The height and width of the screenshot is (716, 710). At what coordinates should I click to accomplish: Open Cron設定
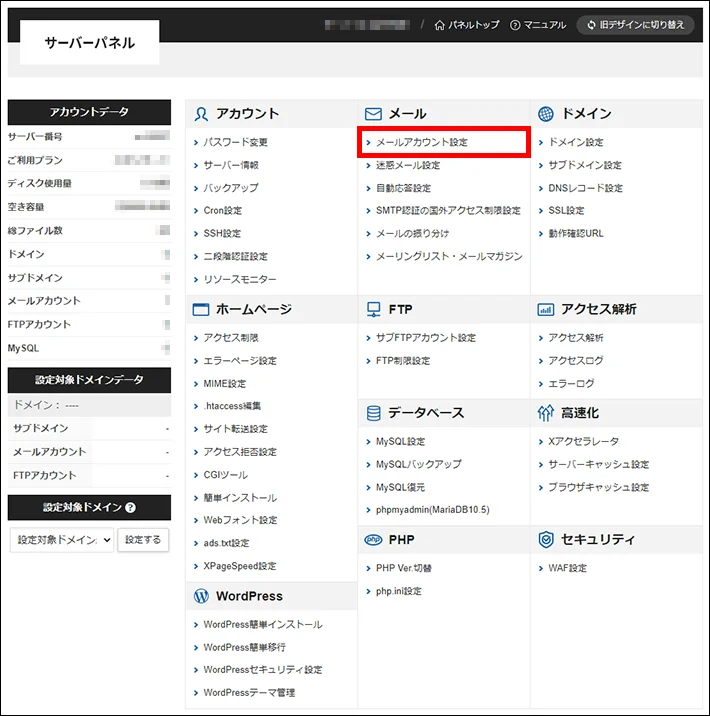(x=222, y=211)
